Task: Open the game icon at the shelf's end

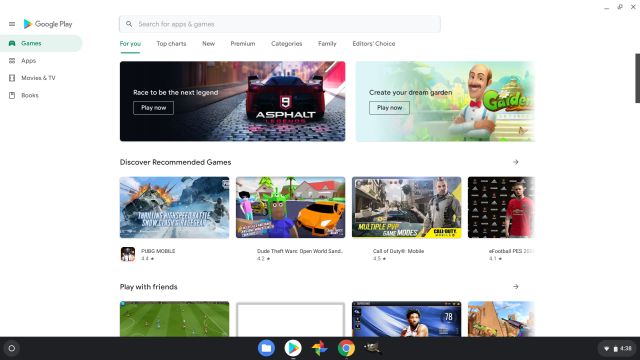Action: click(x=372, y=348)
